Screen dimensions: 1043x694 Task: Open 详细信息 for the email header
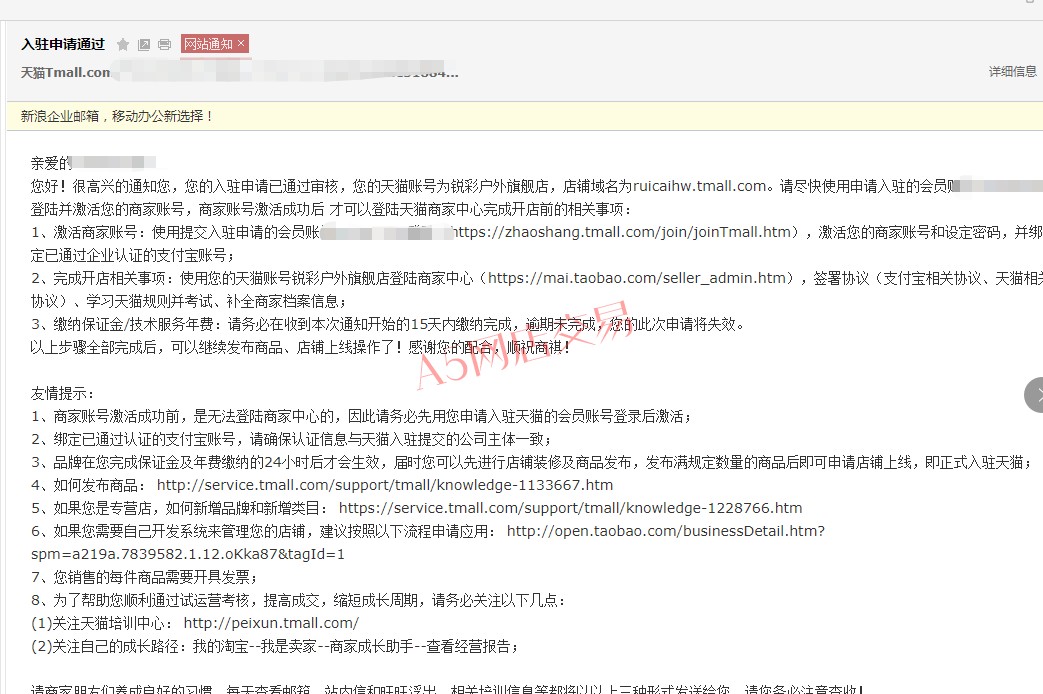(1012, 71)
